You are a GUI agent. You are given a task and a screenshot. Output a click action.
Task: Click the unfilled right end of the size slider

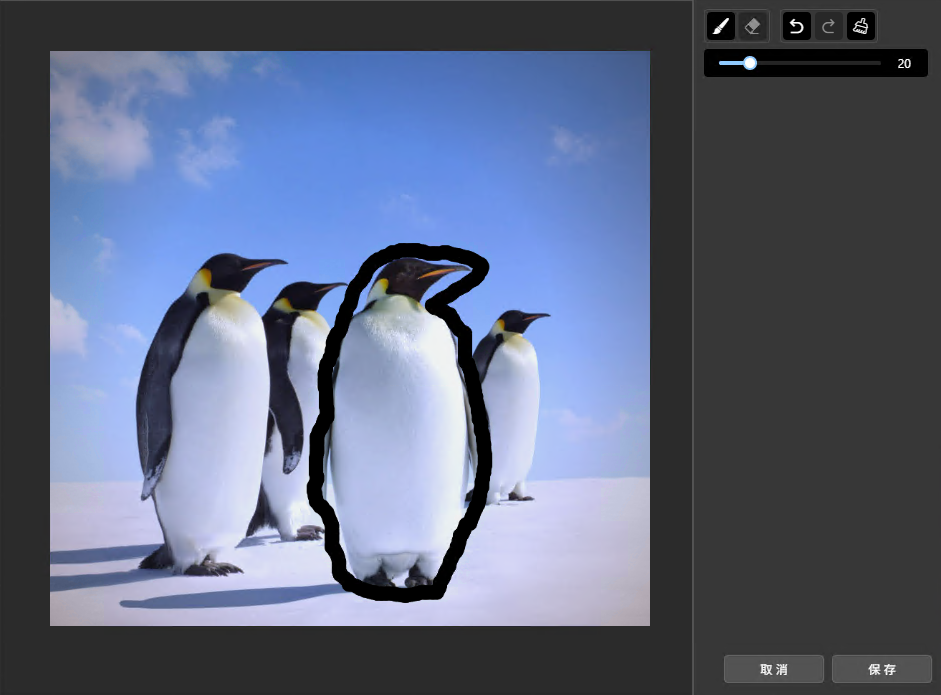pyautogui.click(x=840, y=63)
